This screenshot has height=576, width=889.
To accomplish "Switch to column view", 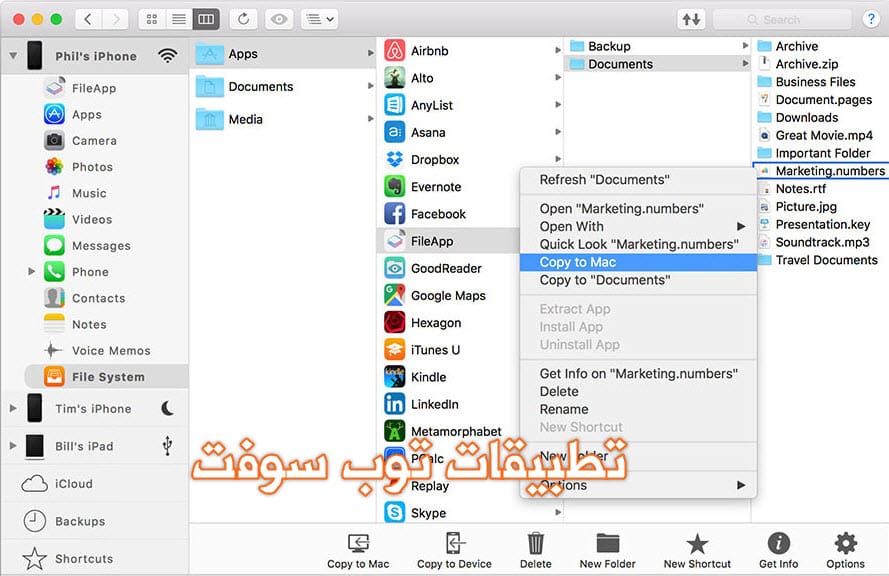I will click(x=206, y=19).
